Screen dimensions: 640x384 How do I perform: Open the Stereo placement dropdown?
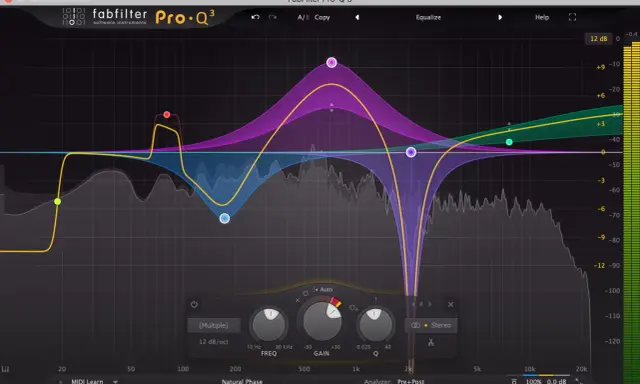[x=431, y=325]
